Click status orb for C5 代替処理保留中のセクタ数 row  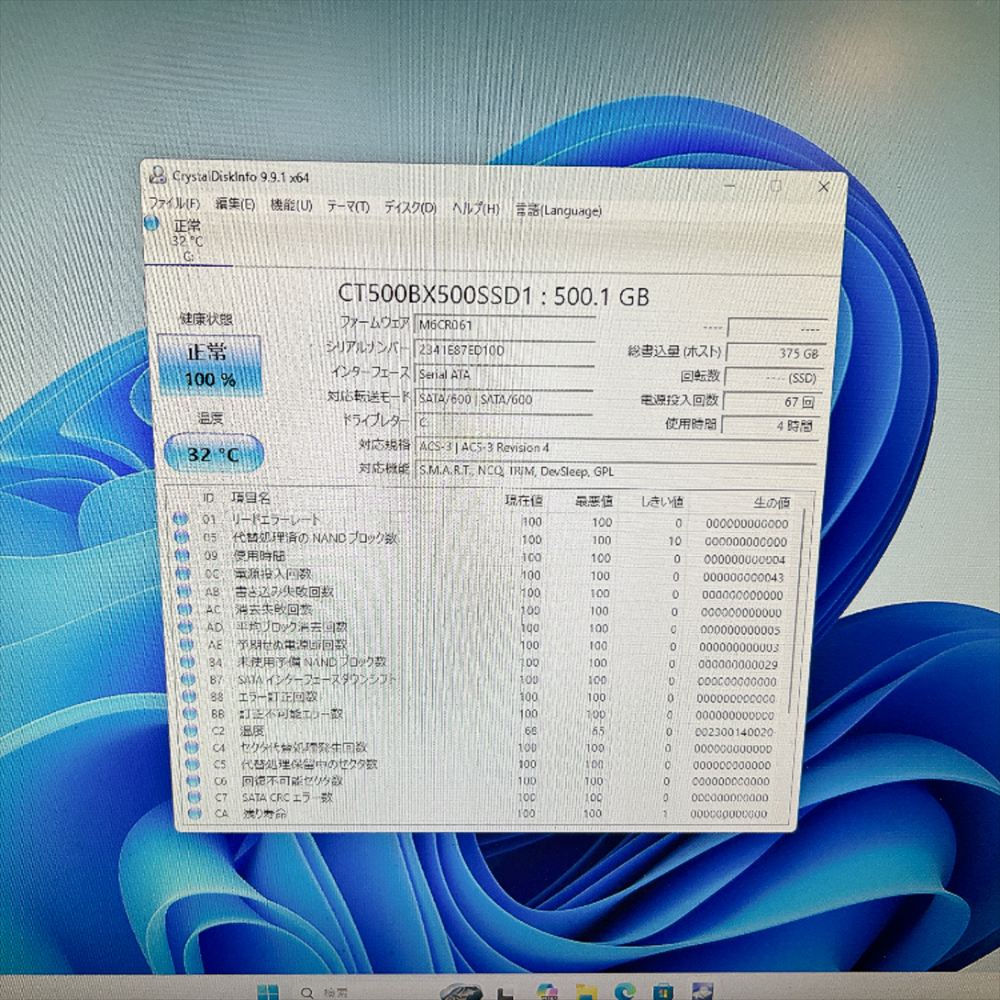(193, 763)
